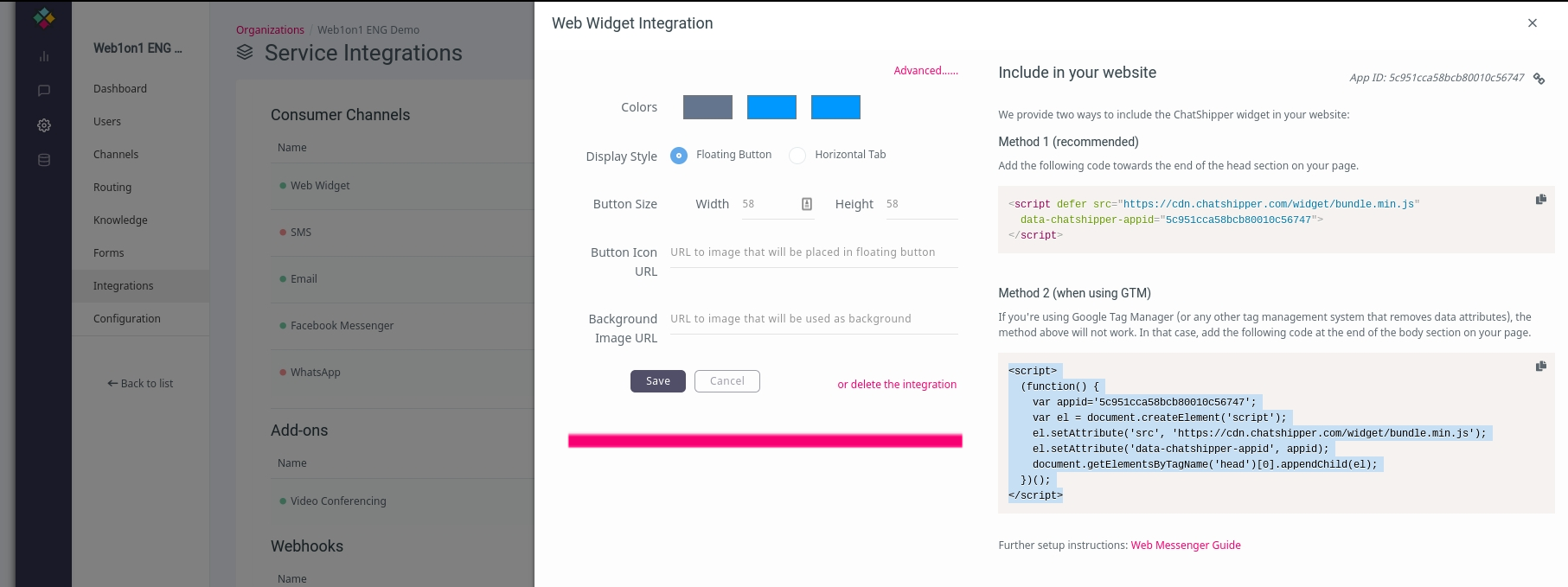The image size is (1568, 587).
Task: Open the settings gear icon in the sidebar
Action: coord(44,125)
